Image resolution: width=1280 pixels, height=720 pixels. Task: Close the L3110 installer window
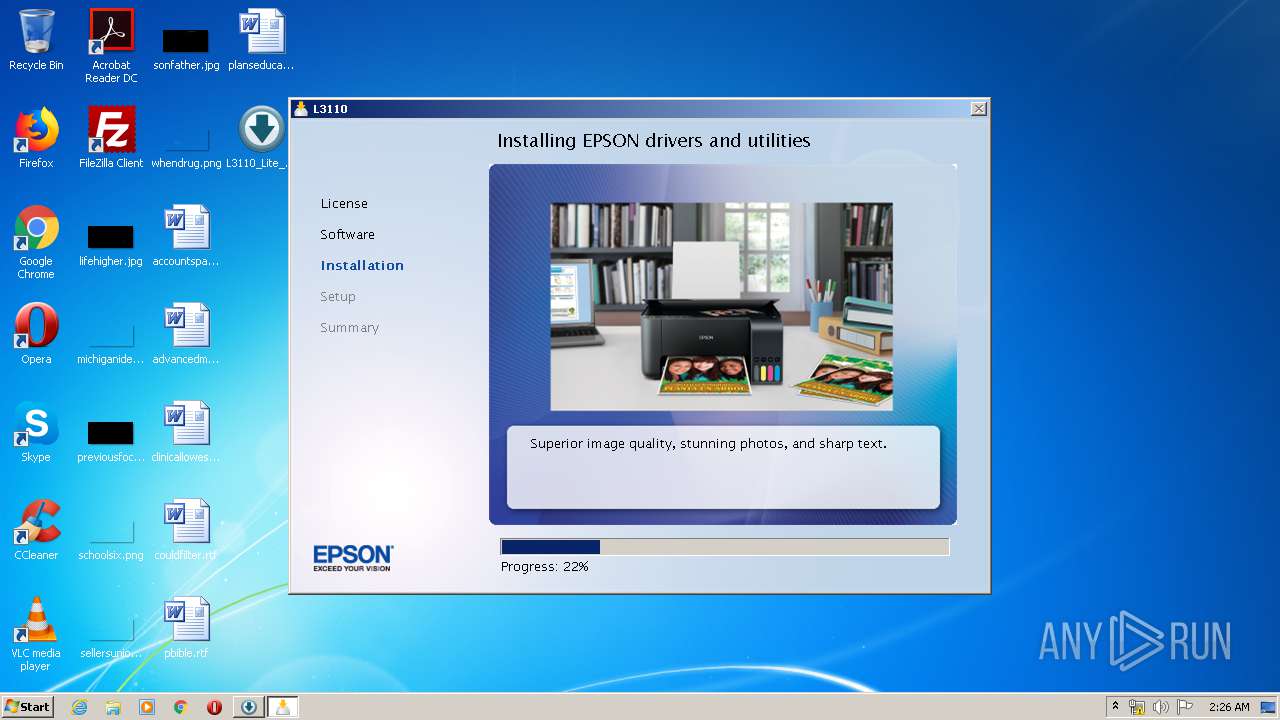[x=979, y=108]
